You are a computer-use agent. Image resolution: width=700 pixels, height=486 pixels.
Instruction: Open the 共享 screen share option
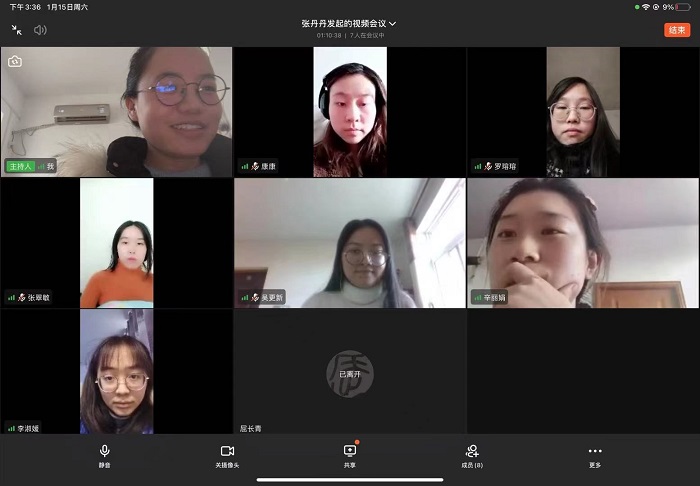tap(349, 455)
